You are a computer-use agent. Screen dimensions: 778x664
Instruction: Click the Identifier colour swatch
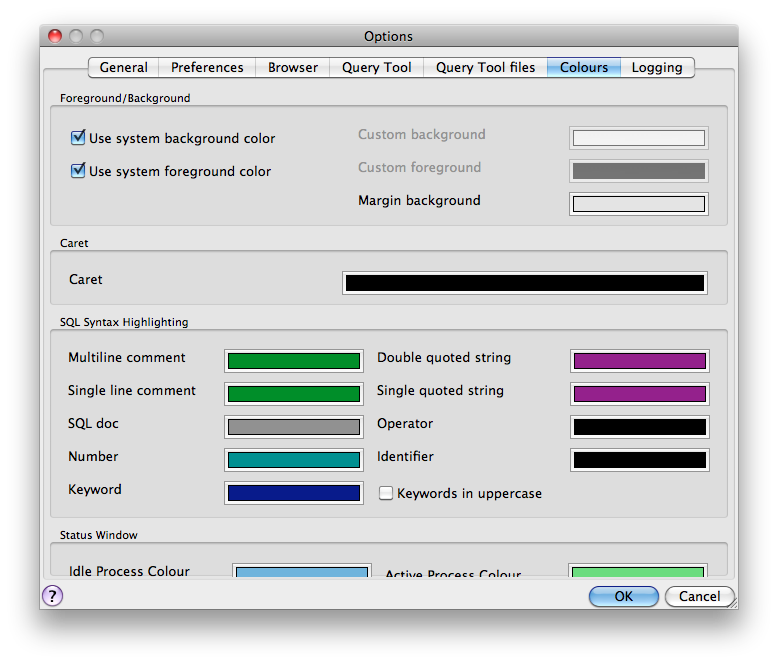tap(640, 460)
